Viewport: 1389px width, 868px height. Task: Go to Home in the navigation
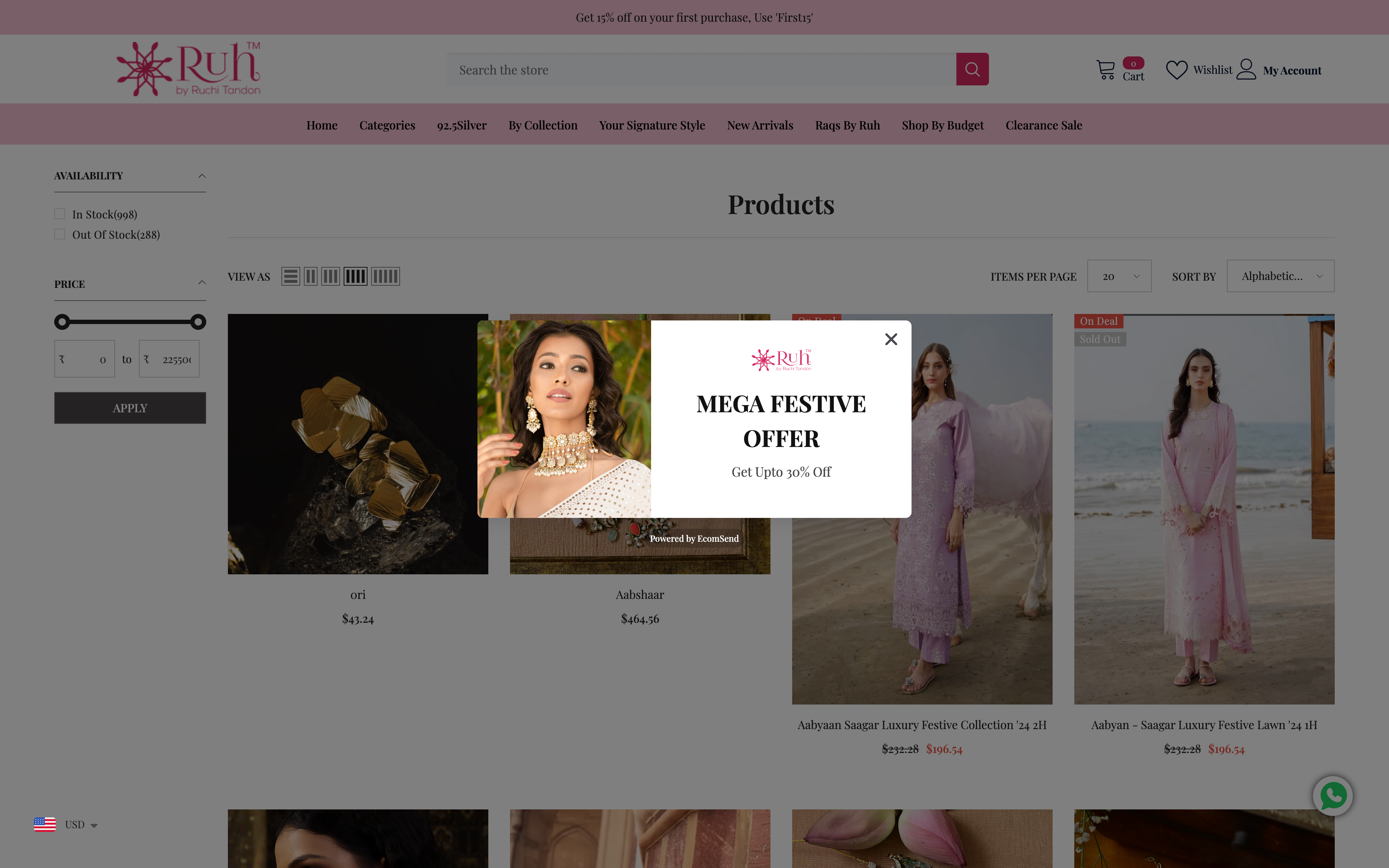pos(322,125)
